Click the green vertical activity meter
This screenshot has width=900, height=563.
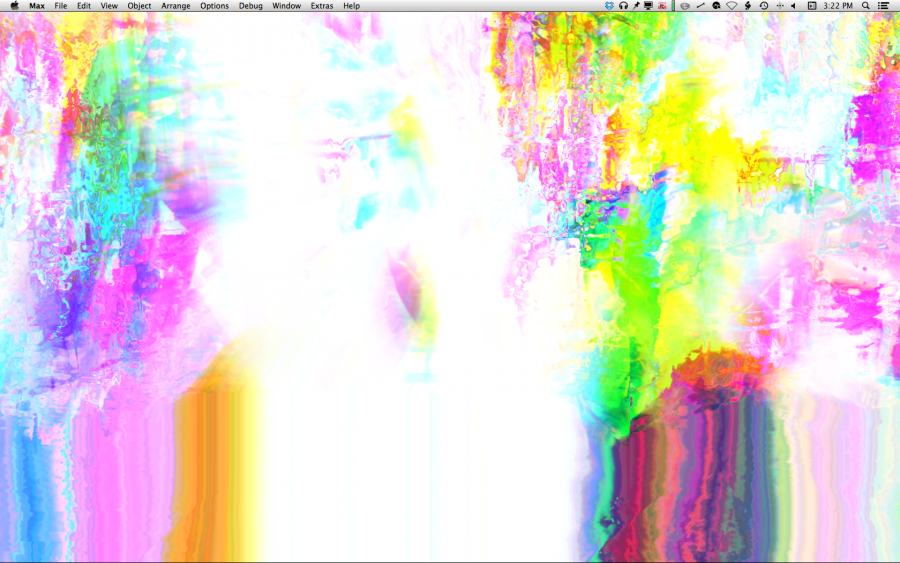[673, 6]
